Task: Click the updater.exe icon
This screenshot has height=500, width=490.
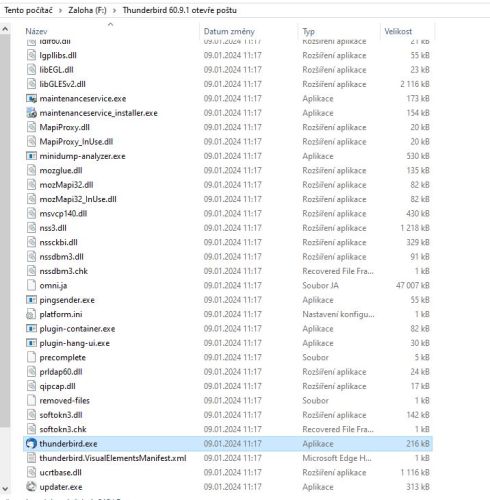Action: [31, 487]
